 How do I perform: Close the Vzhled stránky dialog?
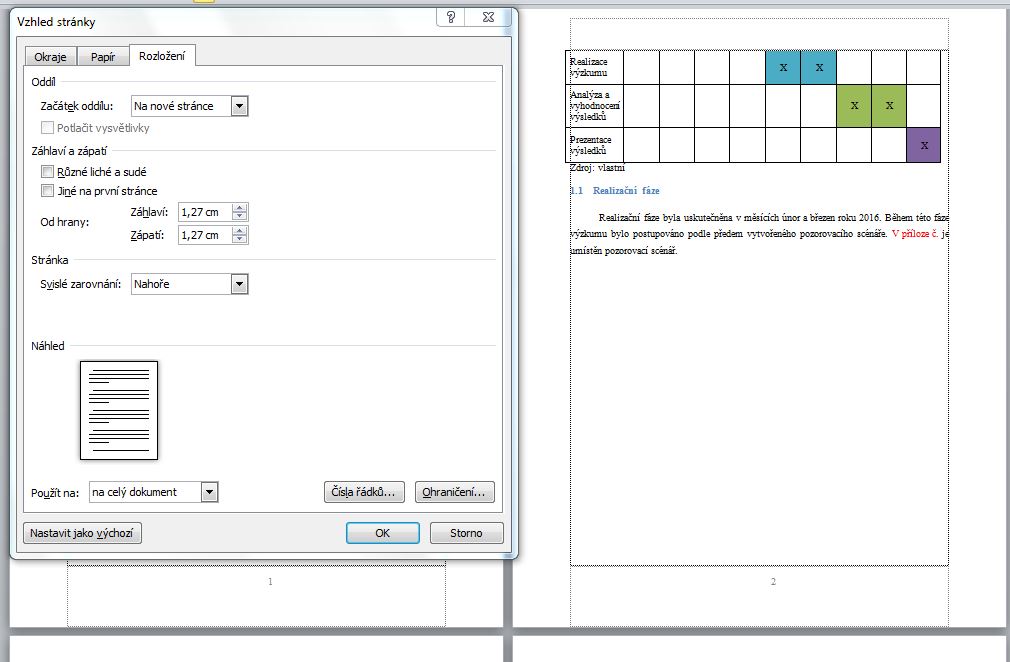[x=487, y=16]
